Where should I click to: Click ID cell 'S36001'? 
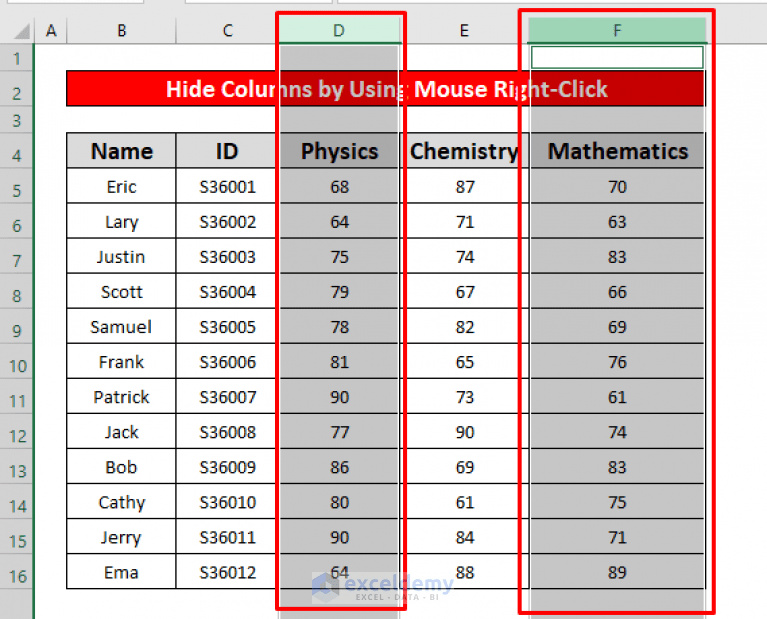227,186
